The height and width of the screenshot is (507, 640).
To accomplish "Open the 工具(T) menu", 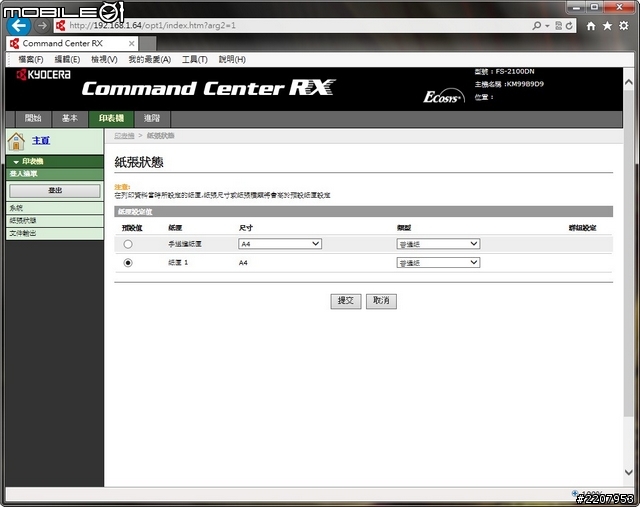I will coord(195,60).
